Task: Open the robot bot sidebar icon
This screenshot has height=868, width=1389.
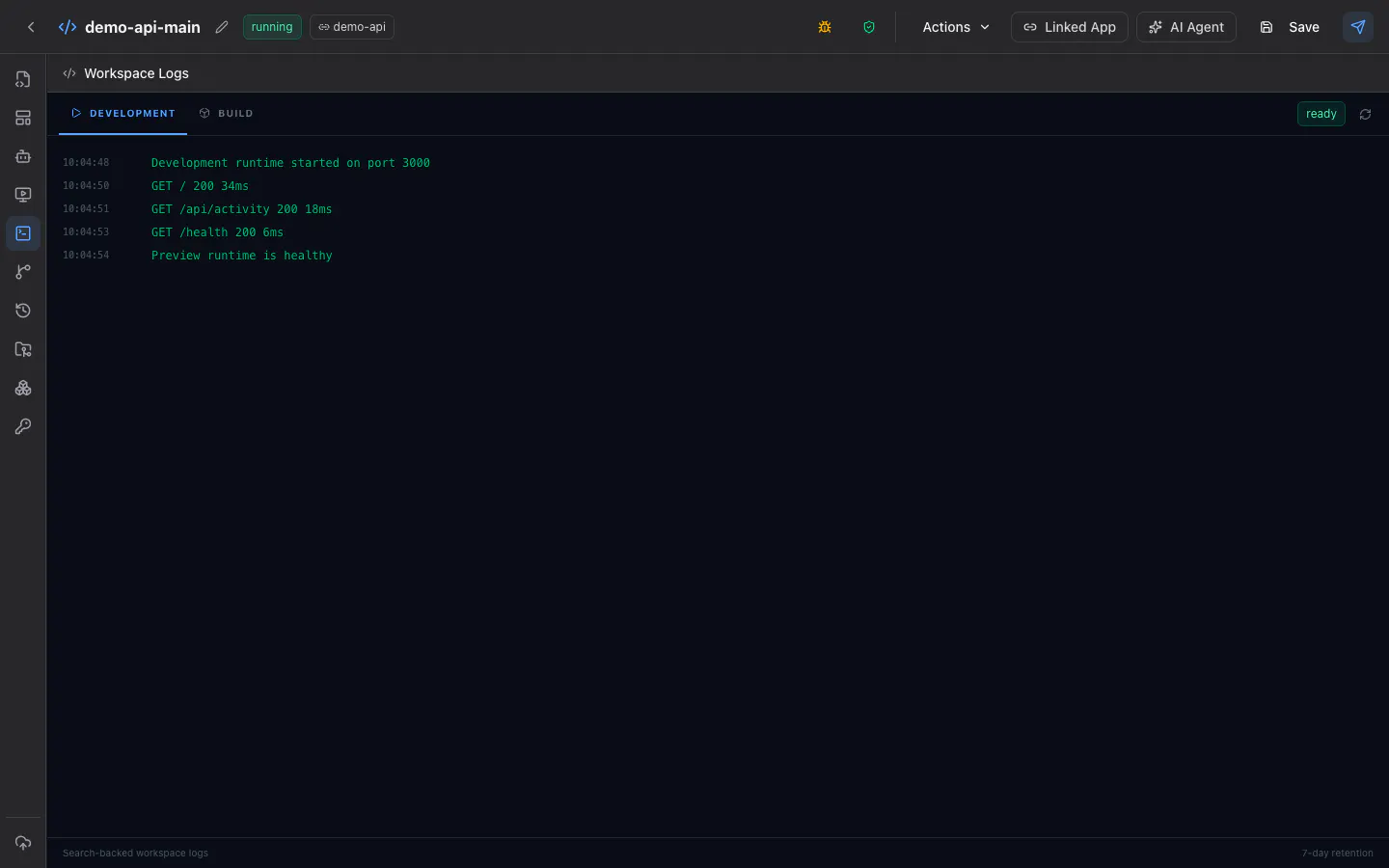Action: click(23, 156)
